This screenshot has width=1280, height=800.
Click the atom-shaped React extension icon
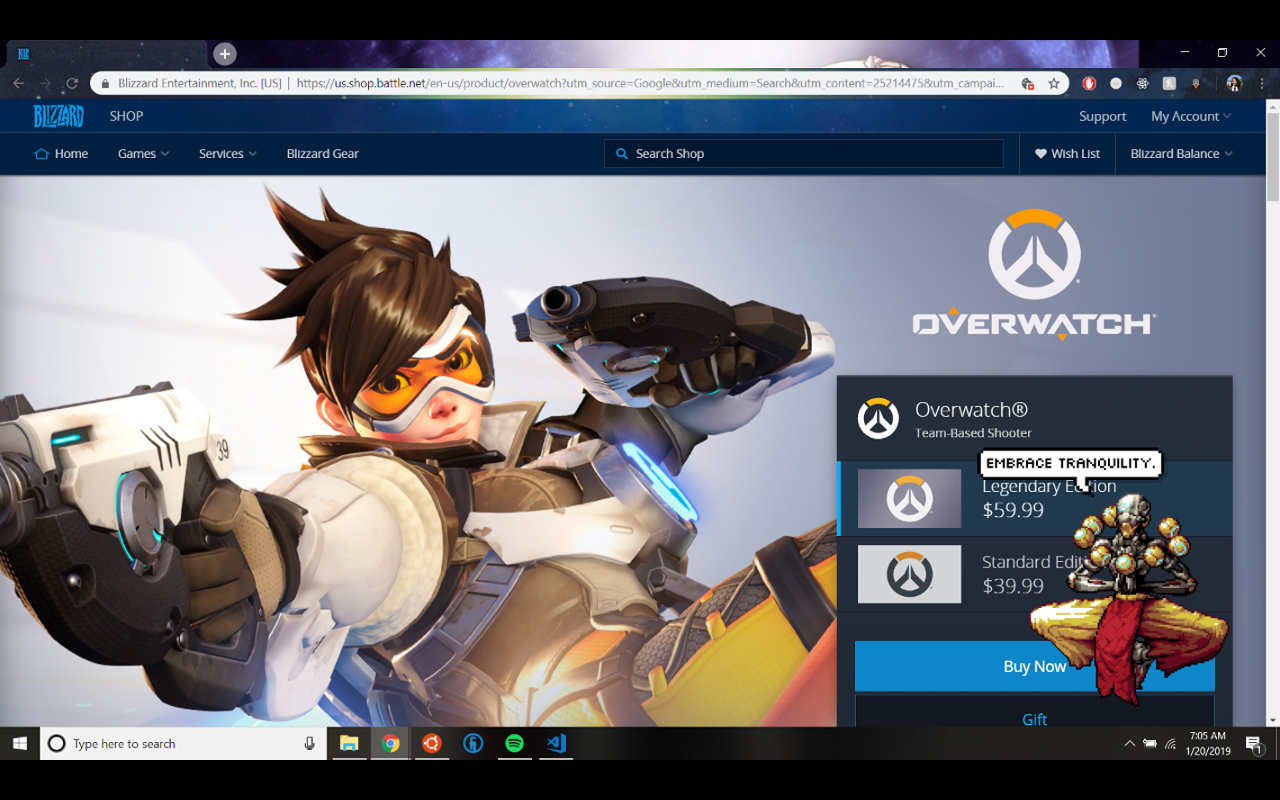coord(1143,84)
